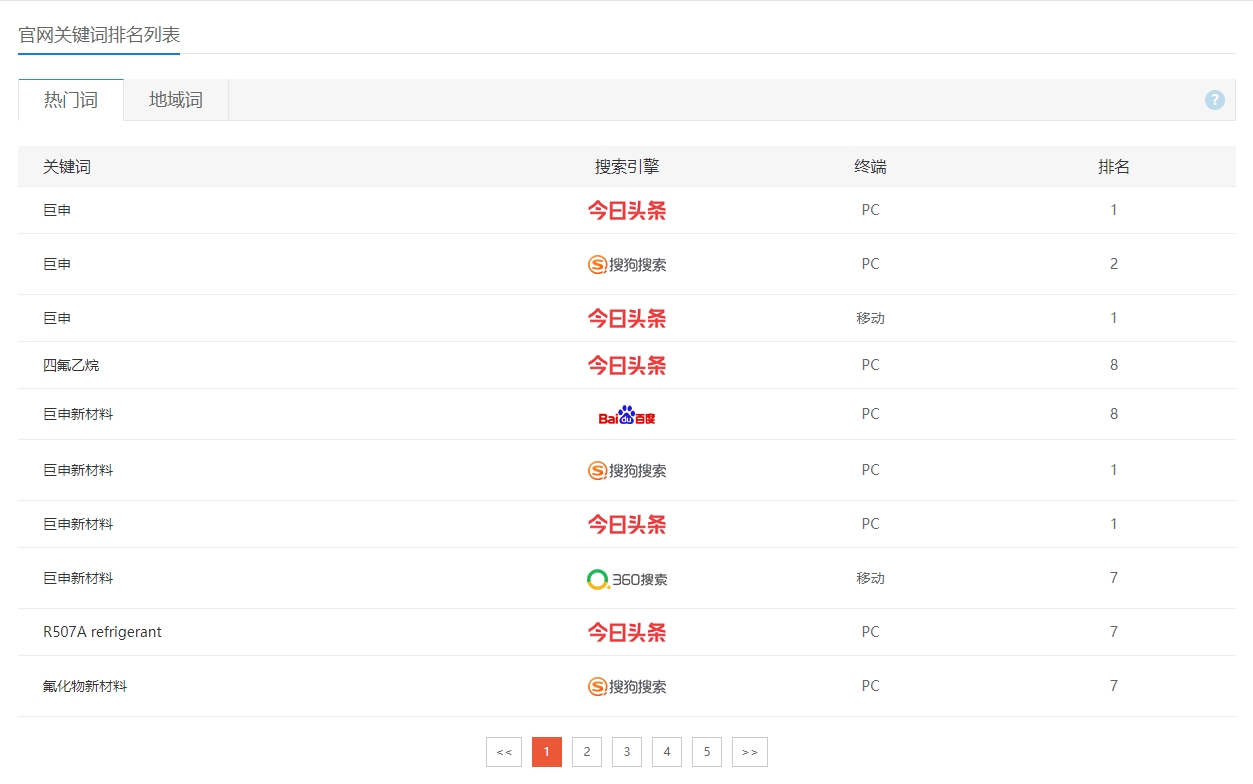Click Sogou logo in 氟化物新材料 row

(x=626, y=686)
